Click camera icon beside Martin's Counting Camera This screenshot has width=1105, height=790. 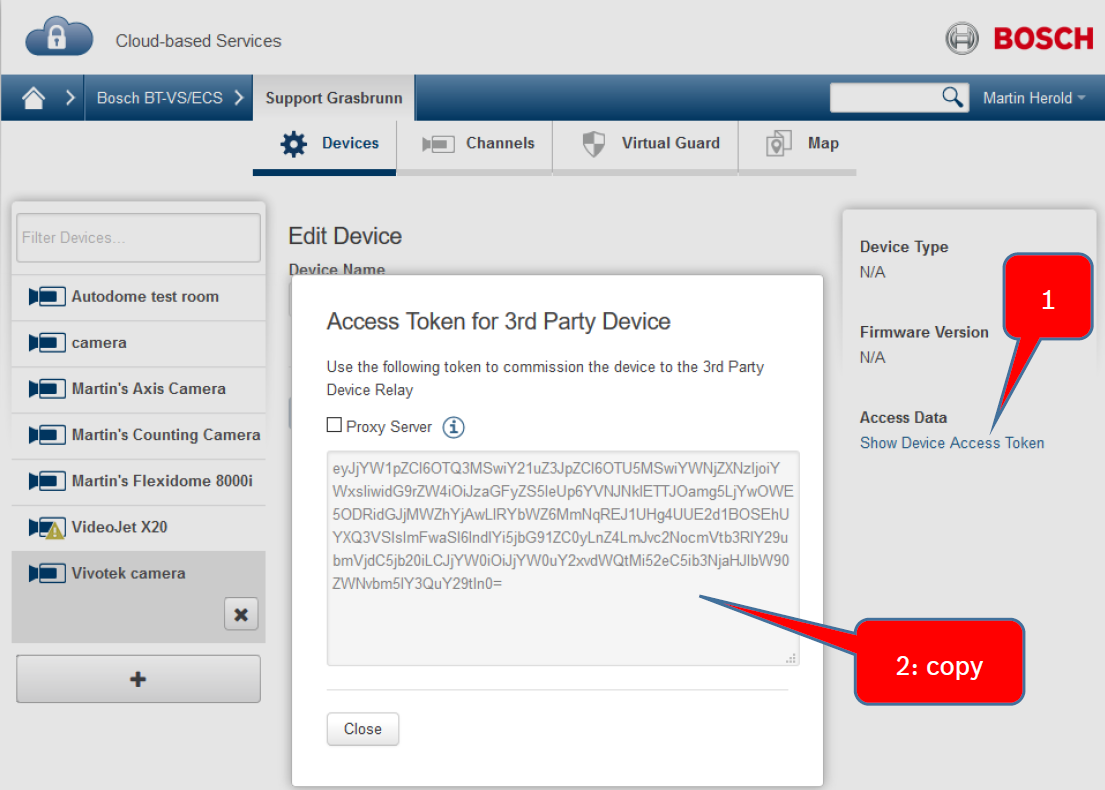coord(47,436)
